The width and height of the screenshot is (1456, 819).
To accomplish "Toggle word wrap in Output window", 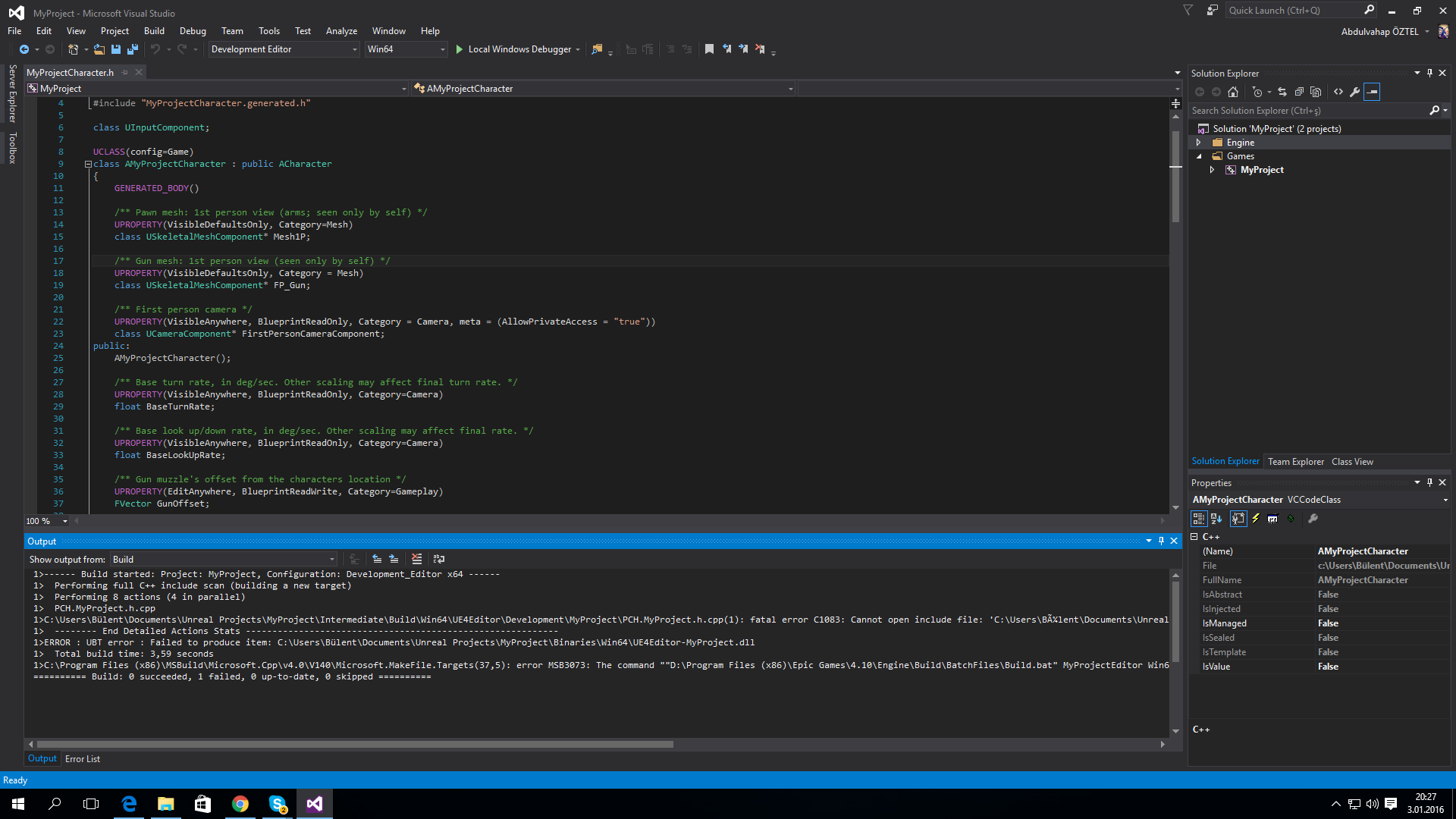I will click(438, 559).
